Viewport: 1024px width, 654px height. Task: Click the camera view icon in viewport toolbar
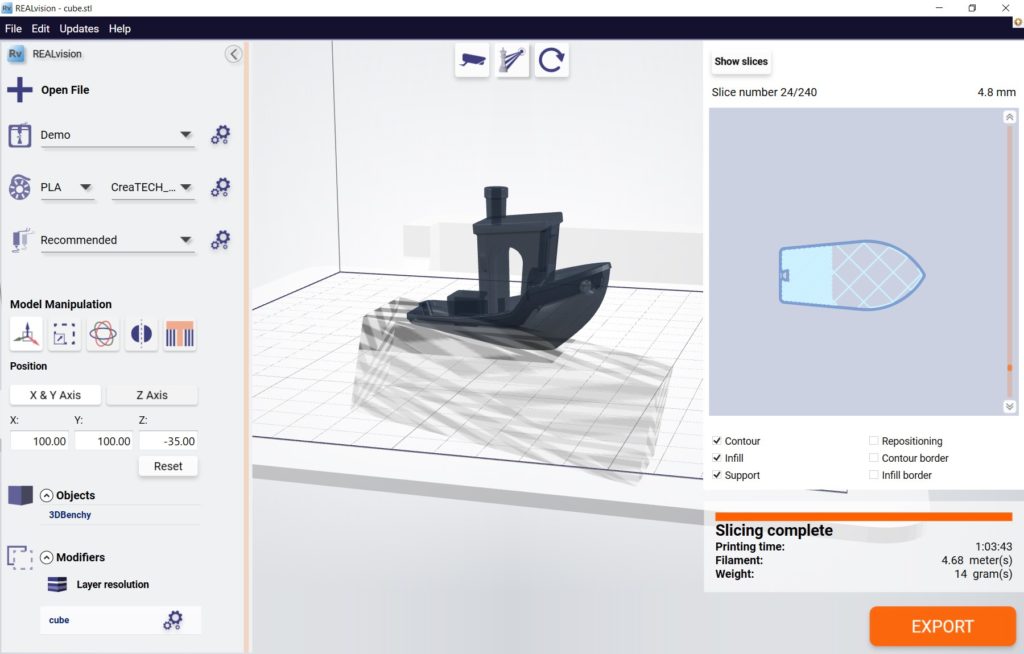pos(472,60)
